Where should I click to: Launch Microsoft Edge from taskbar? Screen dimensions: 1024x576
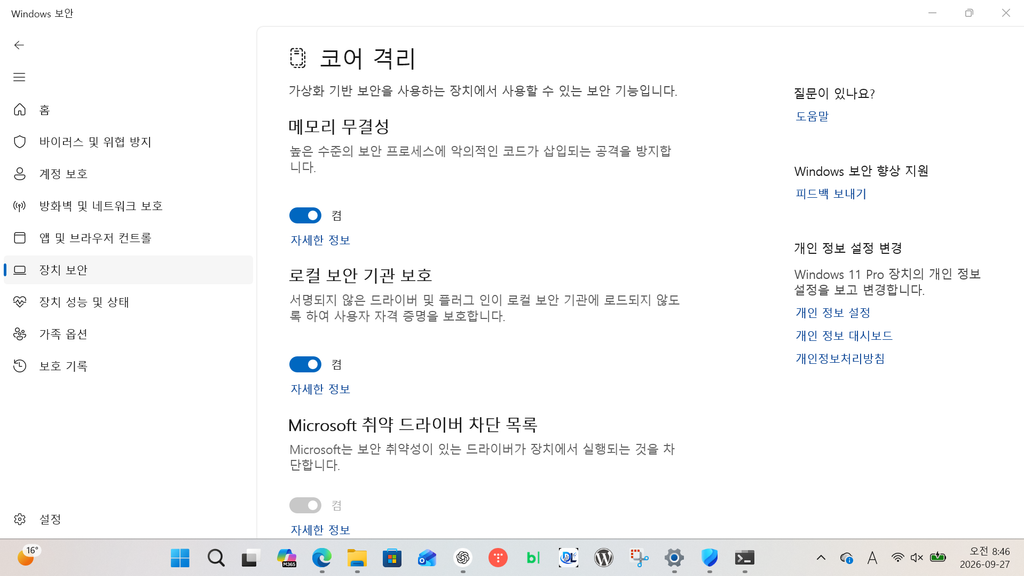tap(321, 558)
